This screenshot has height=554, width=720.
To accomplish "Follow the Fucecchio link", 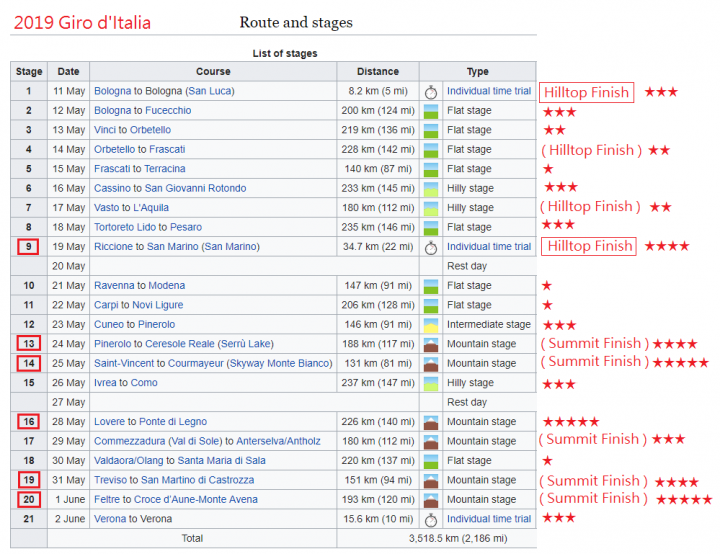I will click(168, 110).
